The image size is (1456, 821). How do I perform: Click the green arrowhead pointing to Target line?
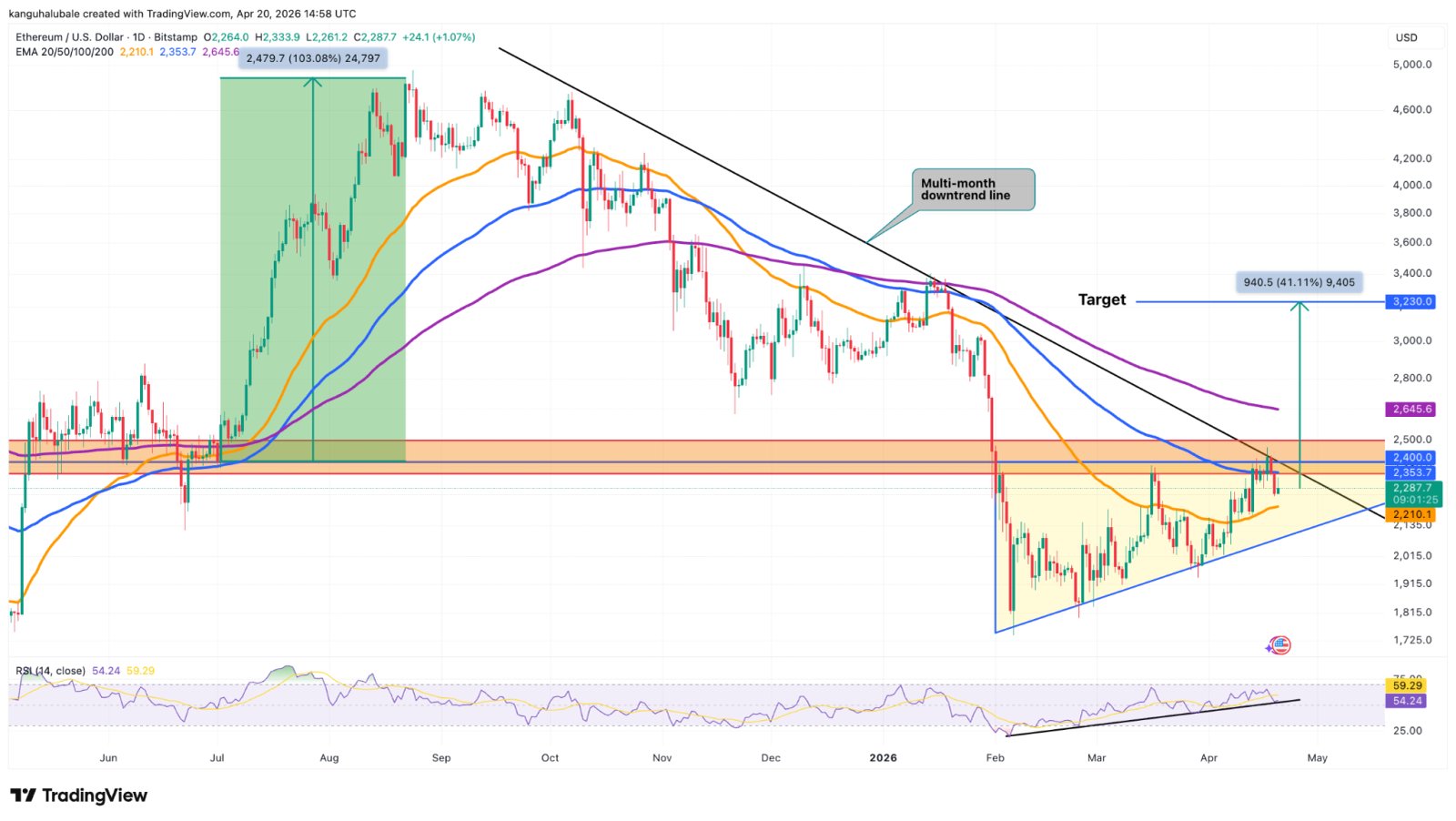[x=1299, y=308]
